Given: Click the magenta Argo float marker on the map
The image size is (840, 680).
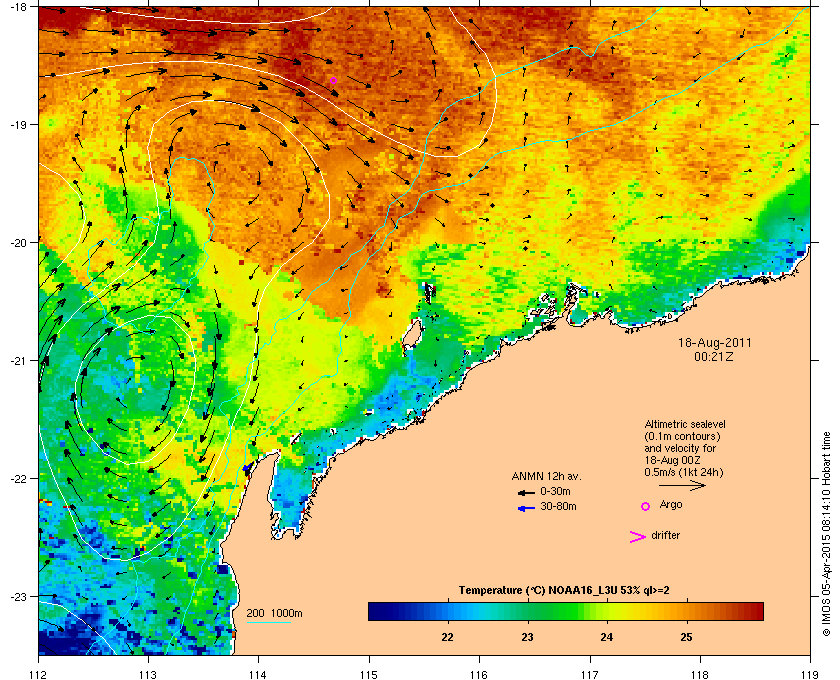Looking at the screenshot, I should click(x=333, y=81).
